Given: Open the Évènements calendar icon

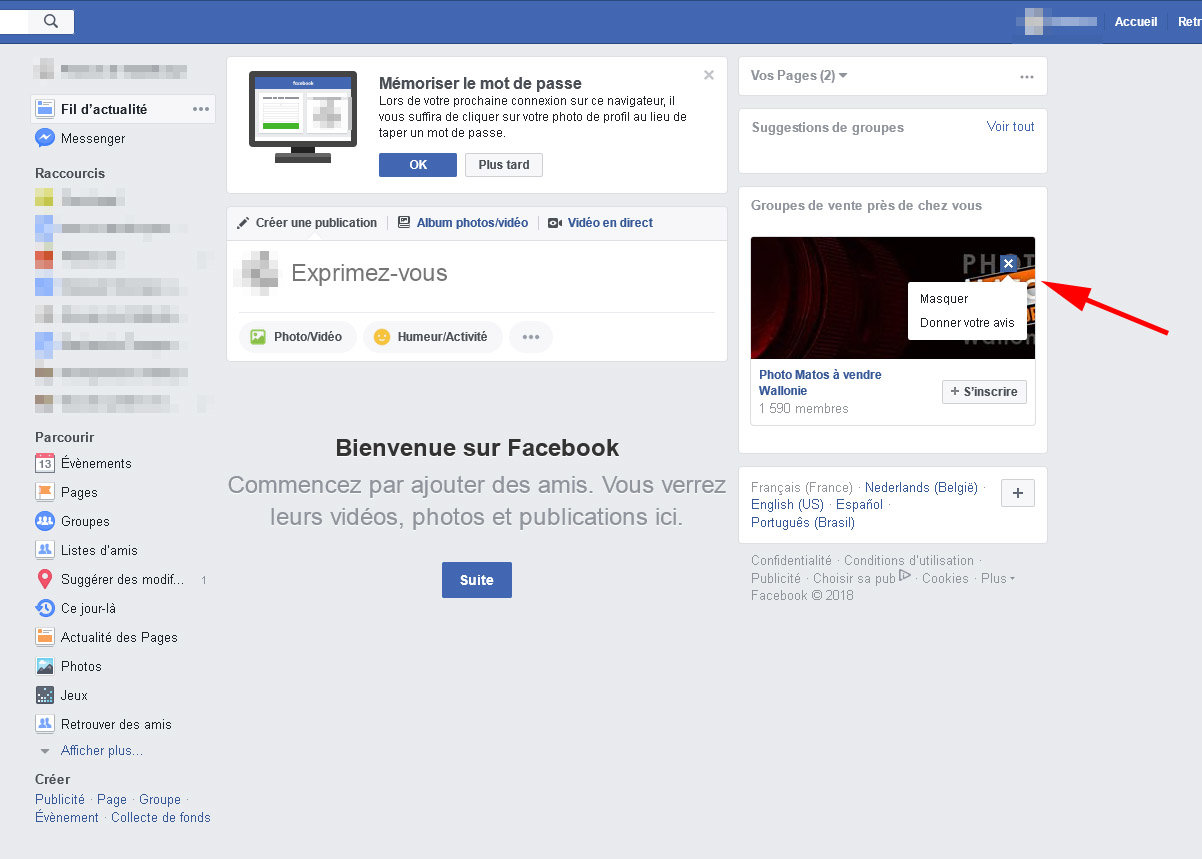Looking at the screenshot, I should click(44, 463).
